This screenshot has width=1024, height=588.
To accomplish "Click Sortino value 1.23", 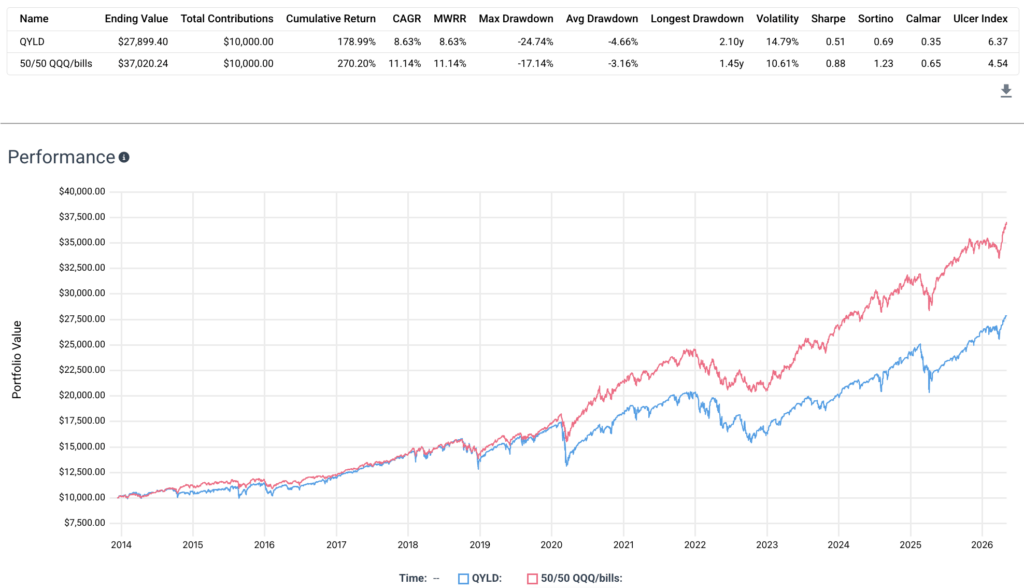I will pyautogui.click(x=884, y=64).
